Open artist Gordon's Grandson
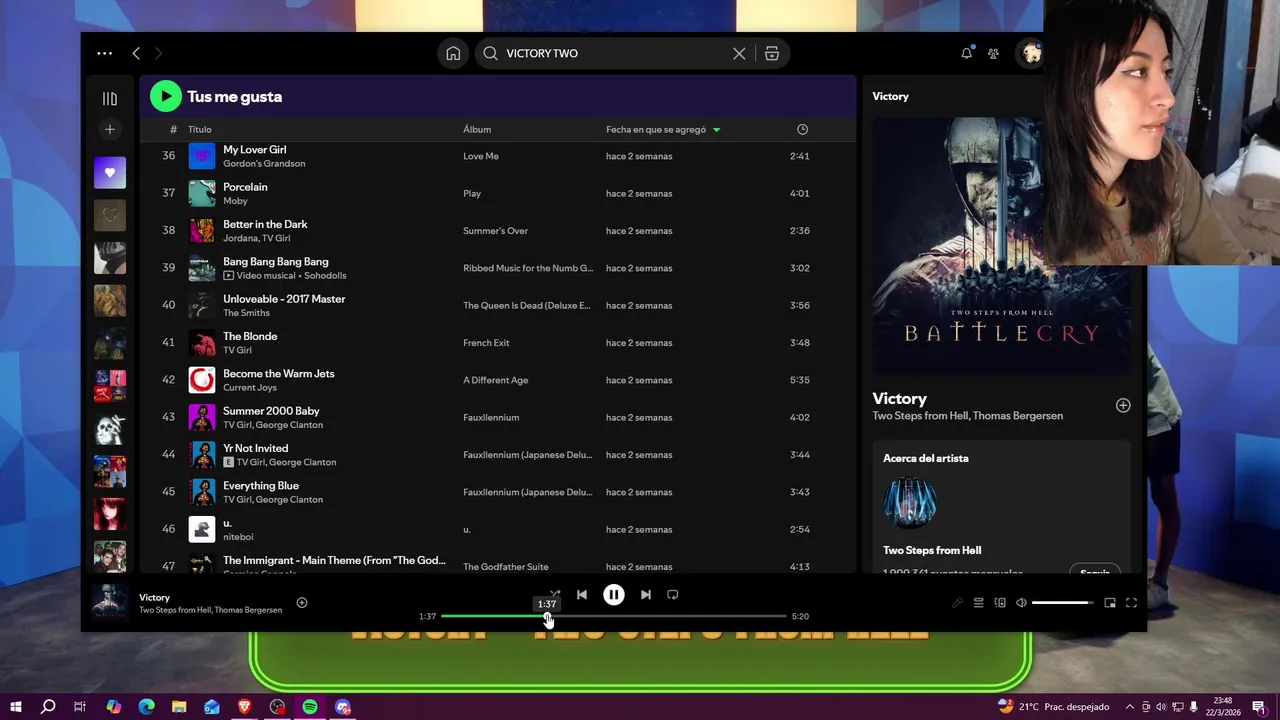1280x720 pixels. 264,164
